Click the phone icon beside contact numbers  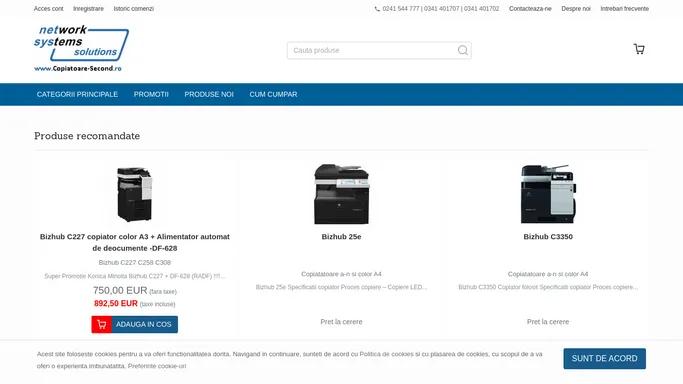[x=377, y=9]
